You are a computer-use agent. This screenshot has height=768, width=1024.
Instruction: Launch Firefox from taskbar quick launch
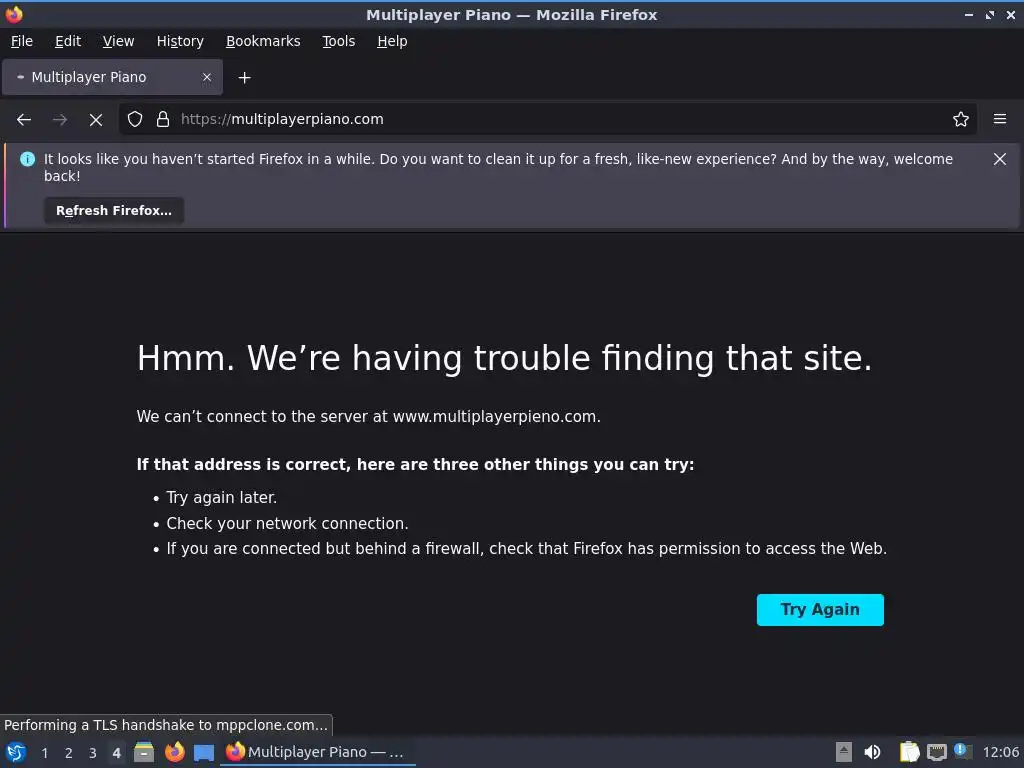[x=174, y=752]
